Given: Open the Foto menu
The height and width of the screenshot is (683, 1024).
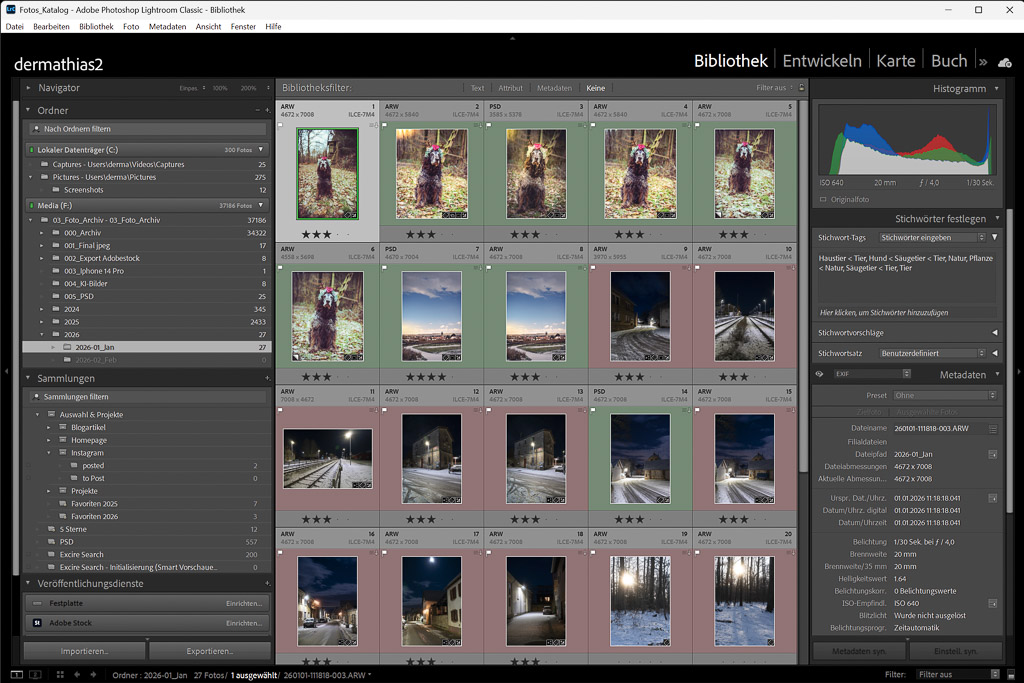Looking at the screenshot, I should tap(133, 26).
